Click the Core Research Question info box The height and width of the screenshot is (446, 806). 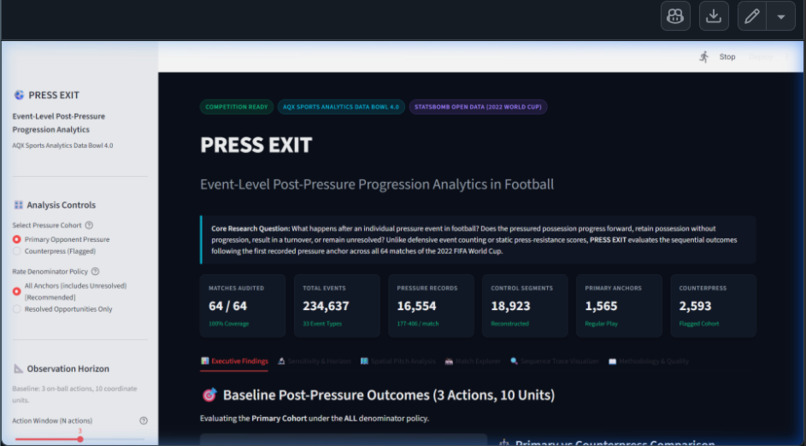pyautogui.click(x=478, y=240)
